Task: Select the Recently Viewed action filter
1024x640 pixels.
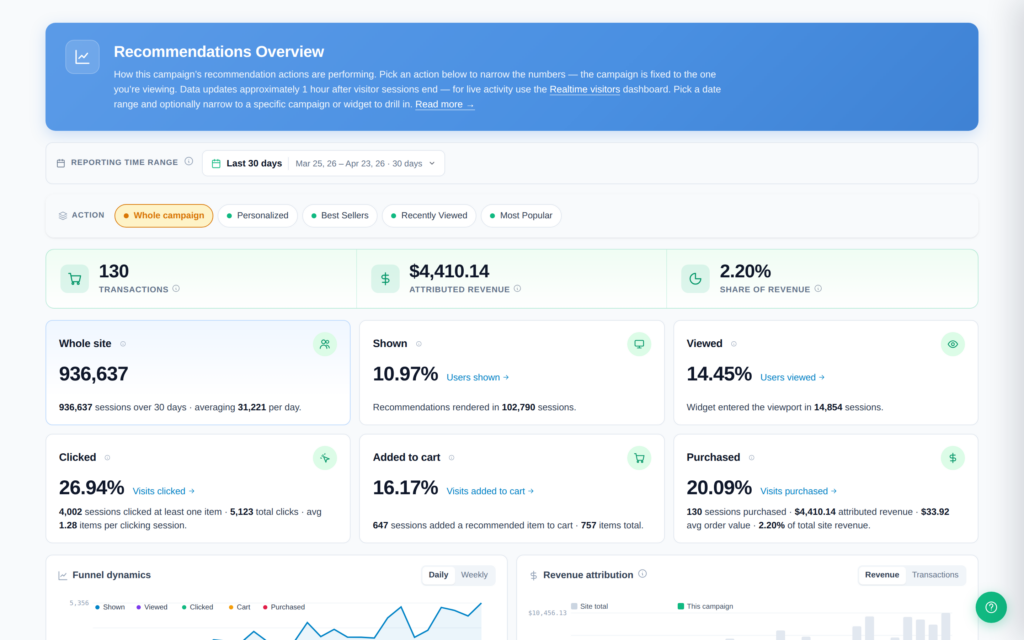Action: pyautogui.click(x=429, y=216)
